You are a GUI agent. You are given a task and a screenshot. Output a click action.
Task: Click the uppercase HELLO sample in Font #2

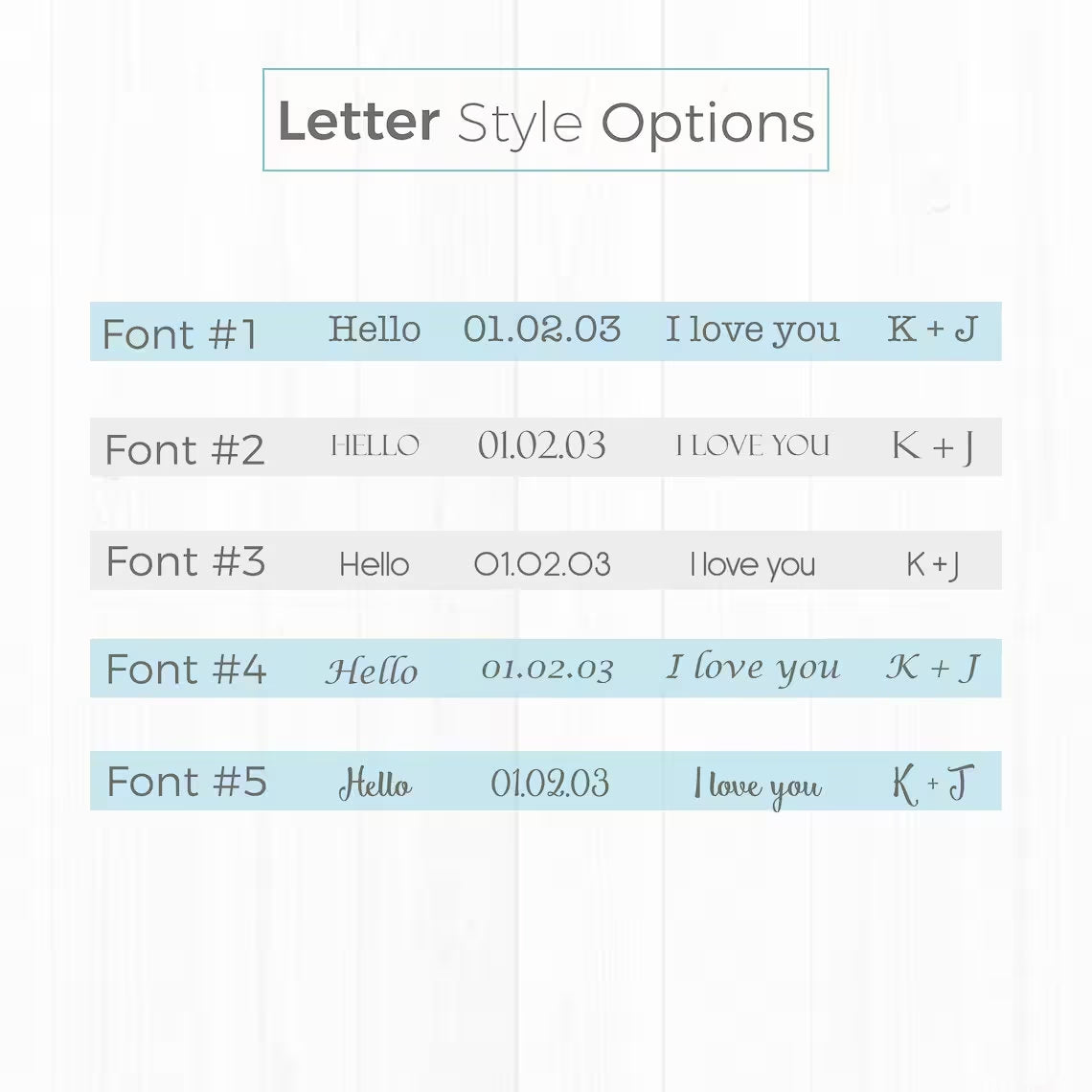(375, 445)
